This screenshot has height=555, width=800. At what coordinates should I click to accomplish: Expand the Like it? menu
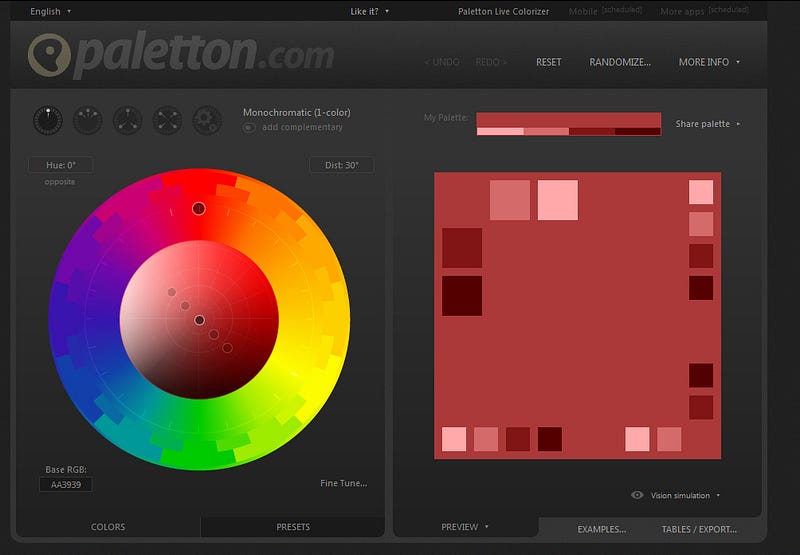[369, 11]
